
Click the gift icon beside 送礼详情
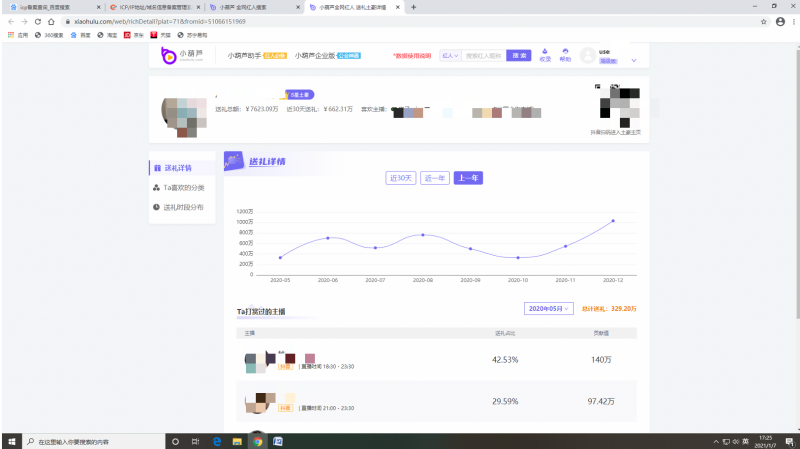point(157,168)
